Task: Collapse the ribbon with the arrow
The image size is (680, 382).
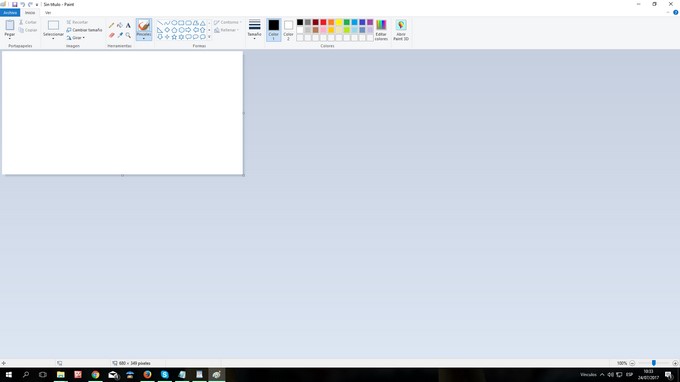Action: click(668, 13)
